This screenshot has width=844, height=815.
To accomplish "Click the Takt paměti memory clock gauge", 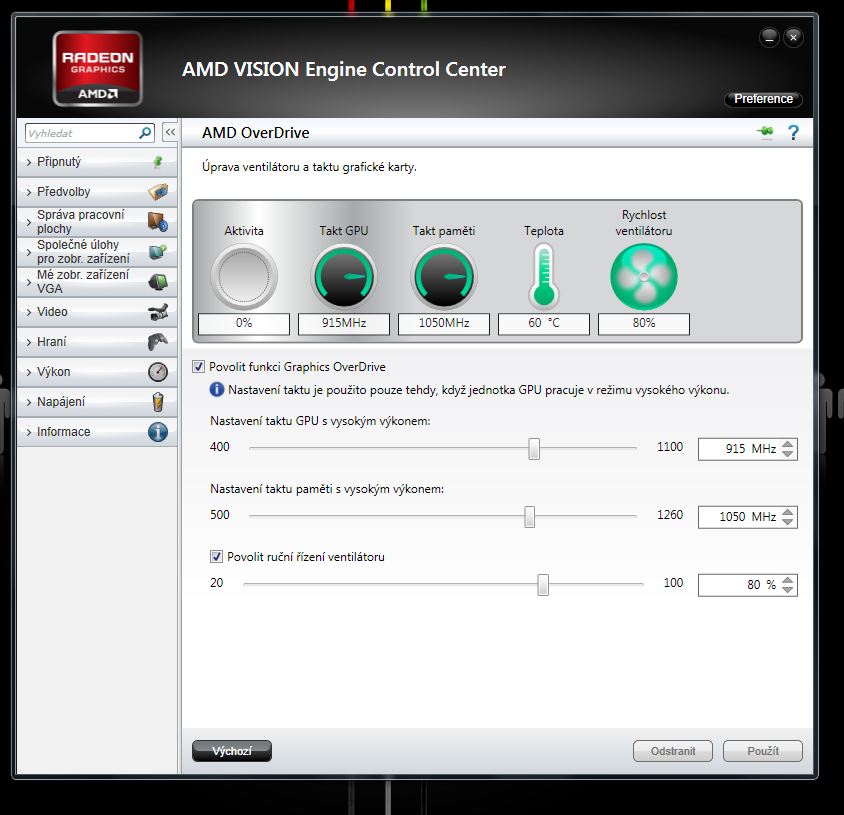I will 444,277.
